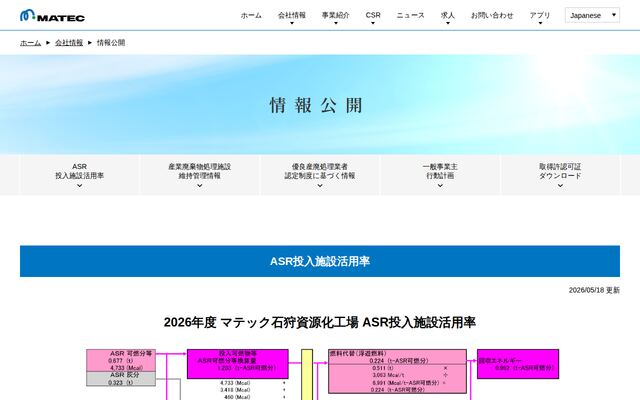640x400 pixels.
Task: Open the 事業紹介 menu
Action: point(336,16)
